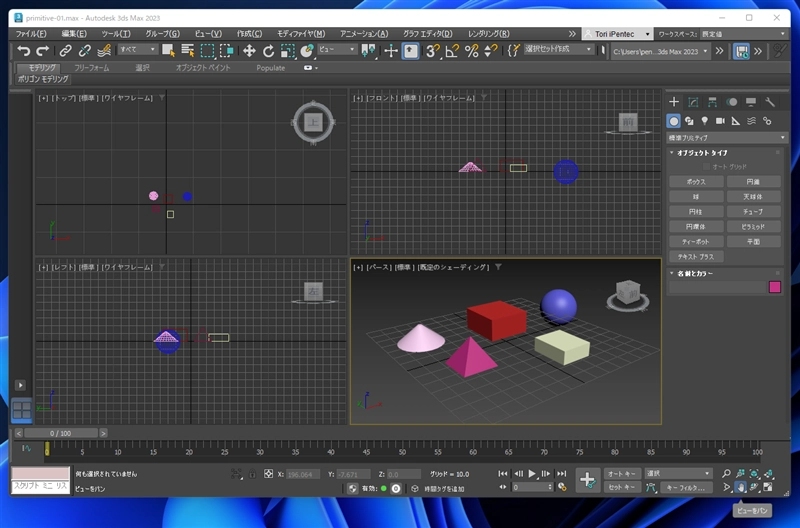Click the Undo arrow in main toolbar
The height and width of the screenshot is (528, 800).
pos(23,51)
